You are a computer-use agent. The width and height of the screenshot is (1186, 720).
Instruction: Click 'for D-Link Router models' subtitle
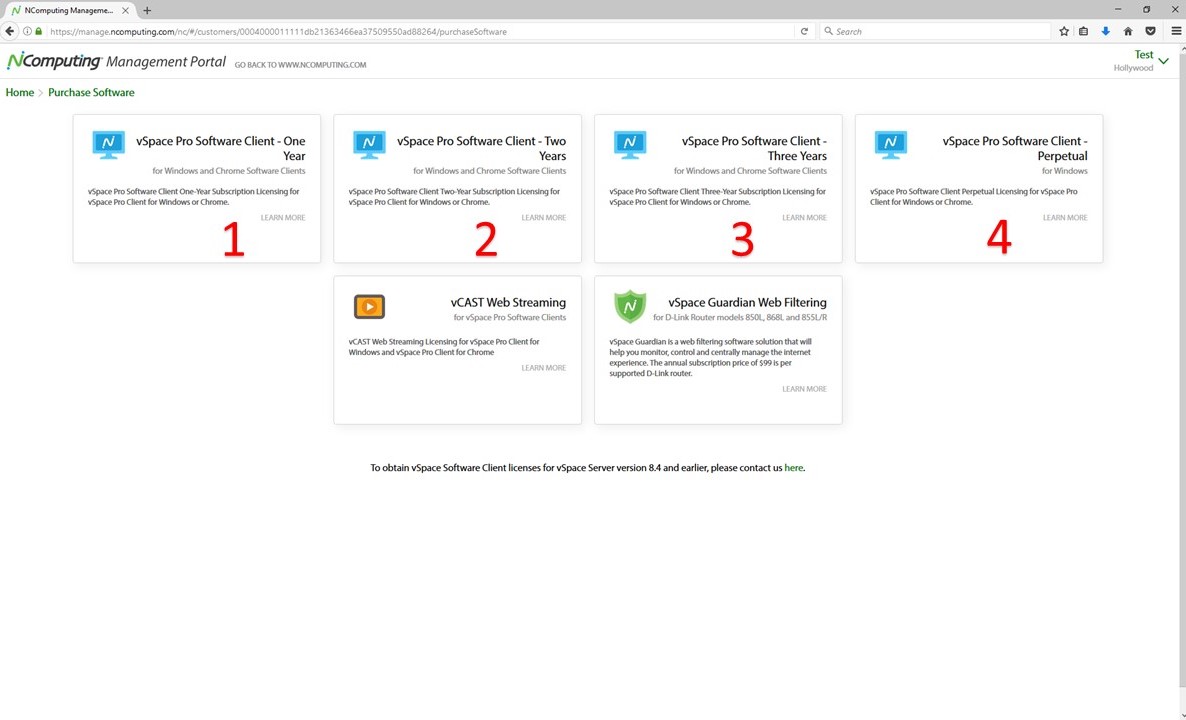[740, 318]
